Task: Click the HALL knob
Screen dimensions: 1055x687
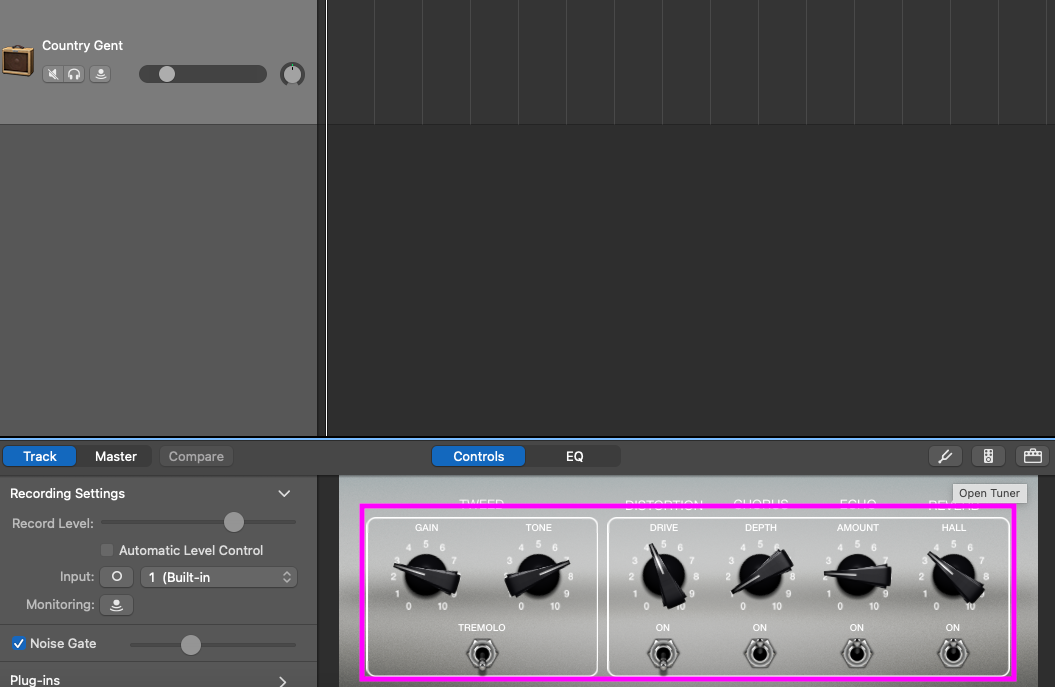Action: (x=954, y=576)
